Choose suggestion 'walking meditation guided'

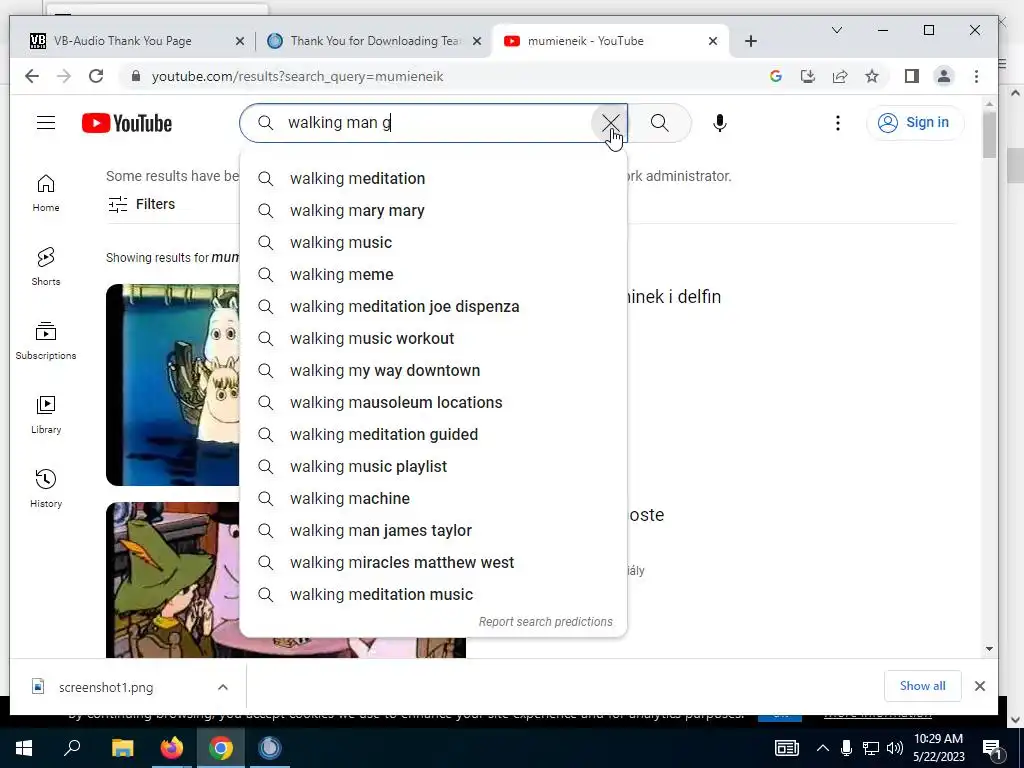point(434,434)
